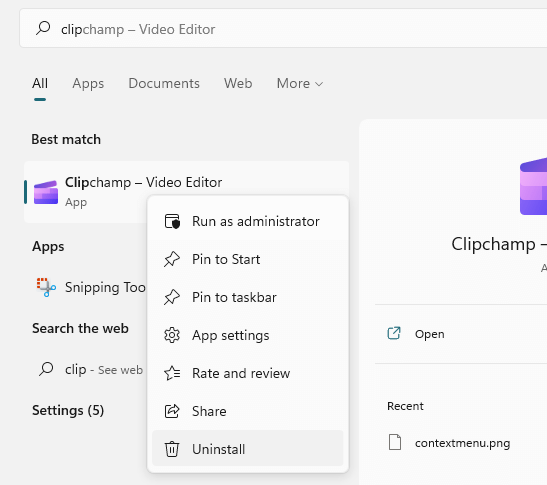
Task: Click the Clipchamp app icon in Best match
Action: coord(46,192)
